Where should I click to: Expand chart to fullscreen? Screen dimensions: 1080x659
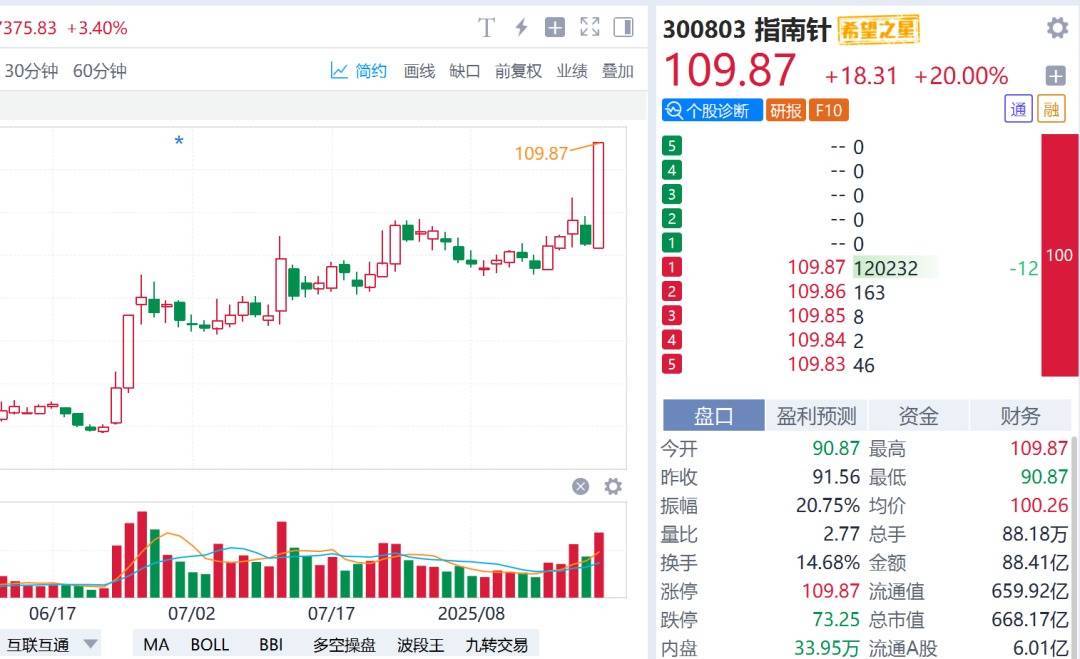(590, 28)
